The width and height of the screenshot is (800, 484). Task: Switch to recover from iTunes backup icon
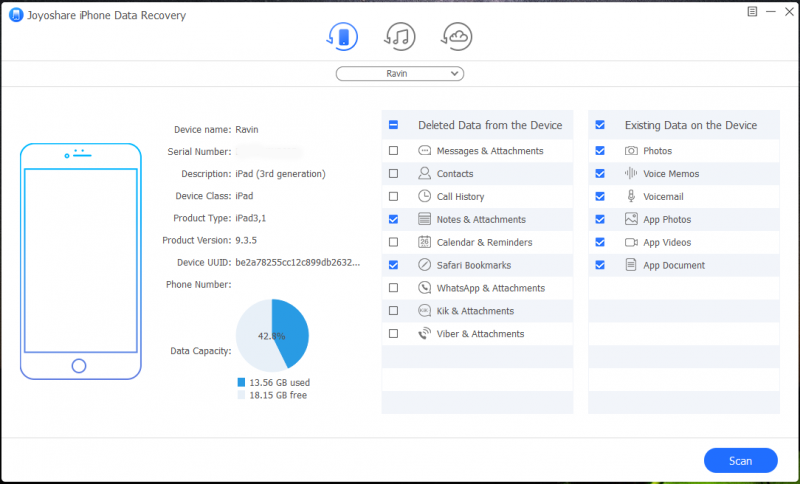[399, 37]
